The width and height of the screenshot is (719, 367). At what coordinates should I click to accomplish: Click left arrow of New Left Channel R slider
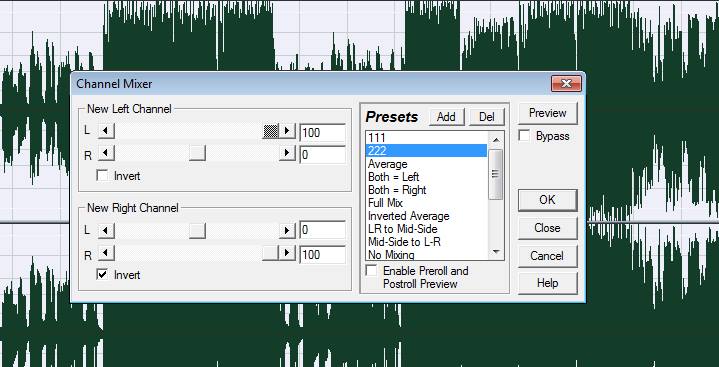(106, 152)
